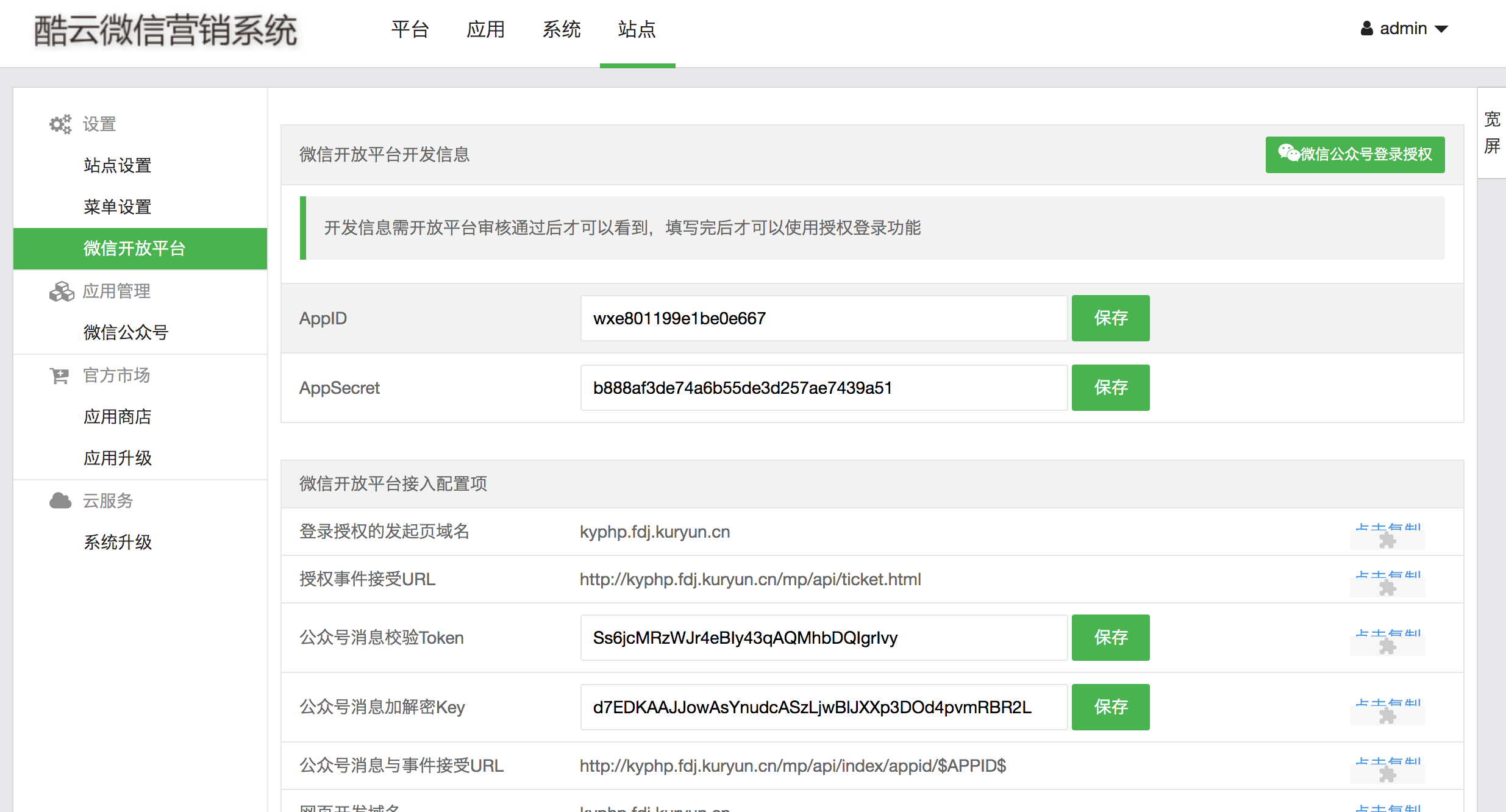This screenshot has height=812, width=1506.
Task: Click the 应用管理 sidebar group heading
Action: point(116,291)
